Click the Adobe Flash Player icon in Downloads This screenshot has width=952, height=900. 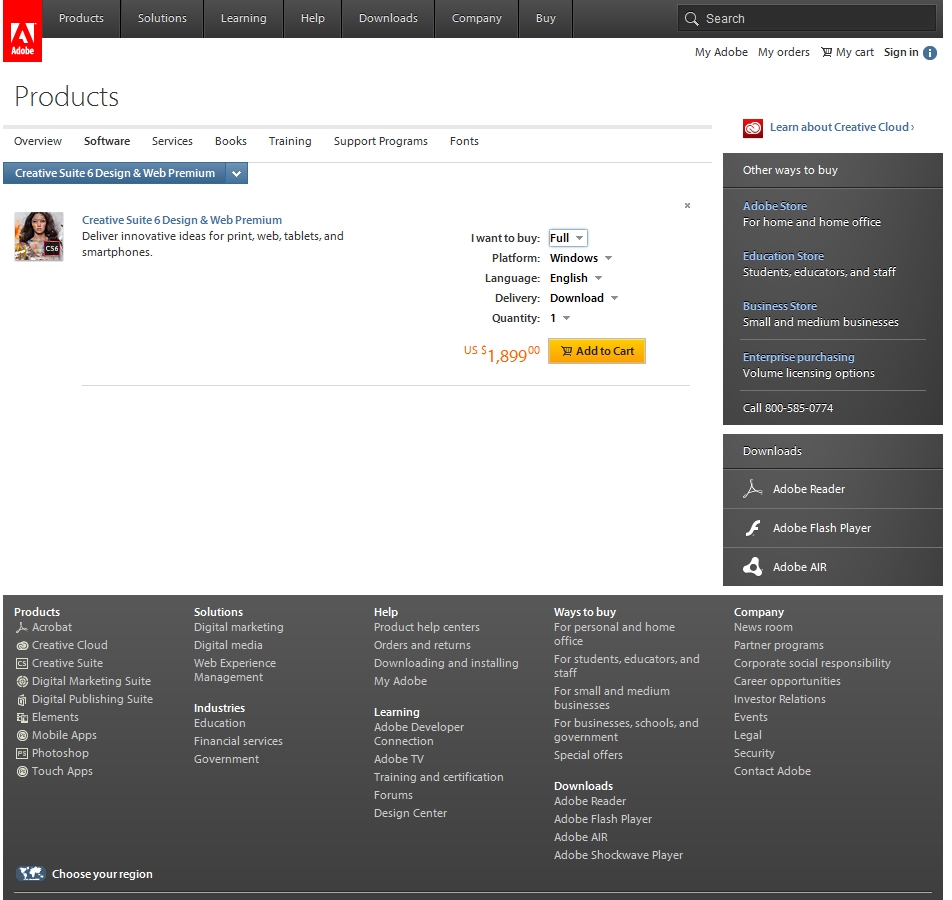[x=752, y=528]
